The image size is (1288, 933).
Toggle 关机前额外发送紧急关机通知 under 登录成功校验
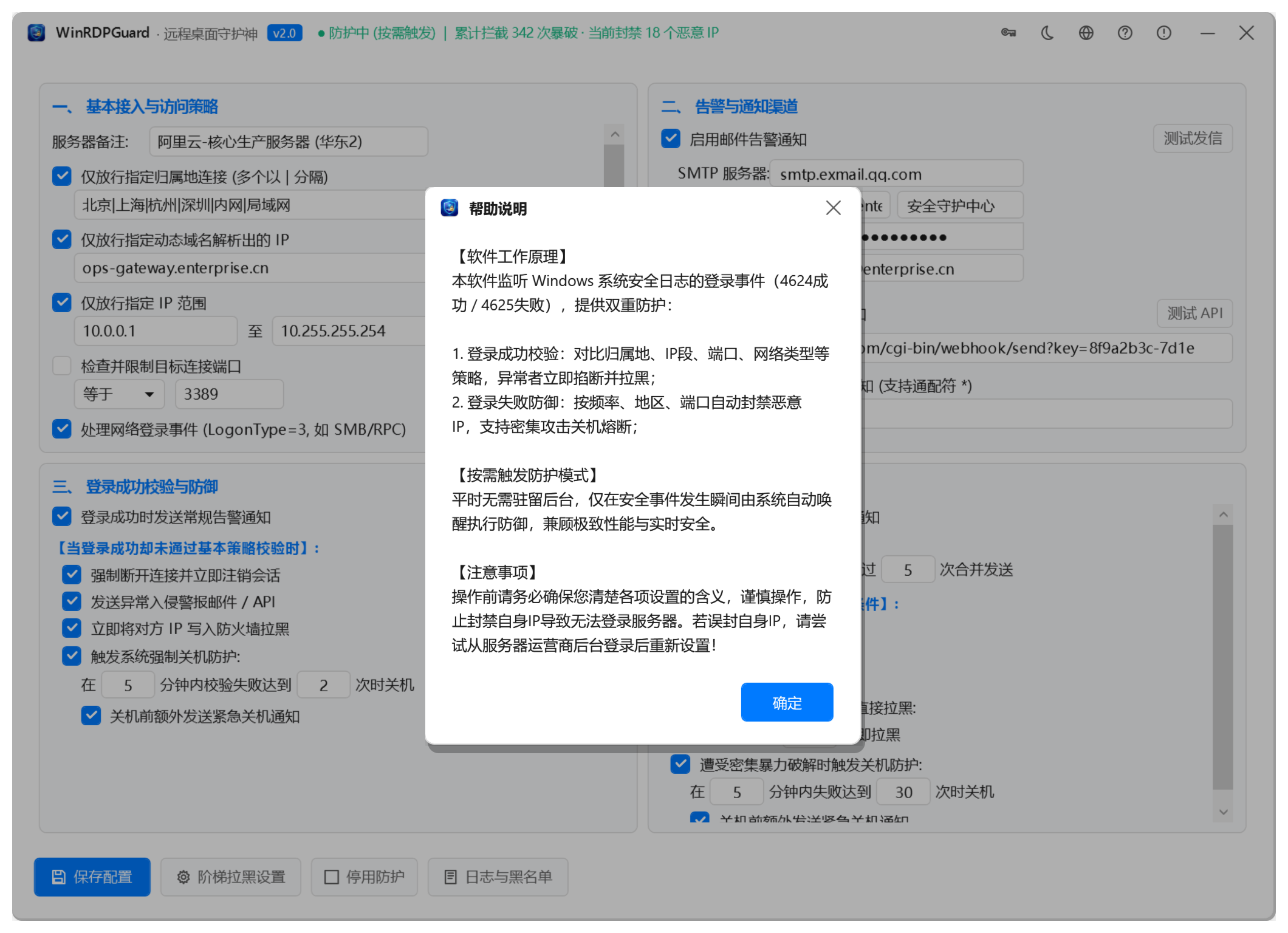click(91, 716)
